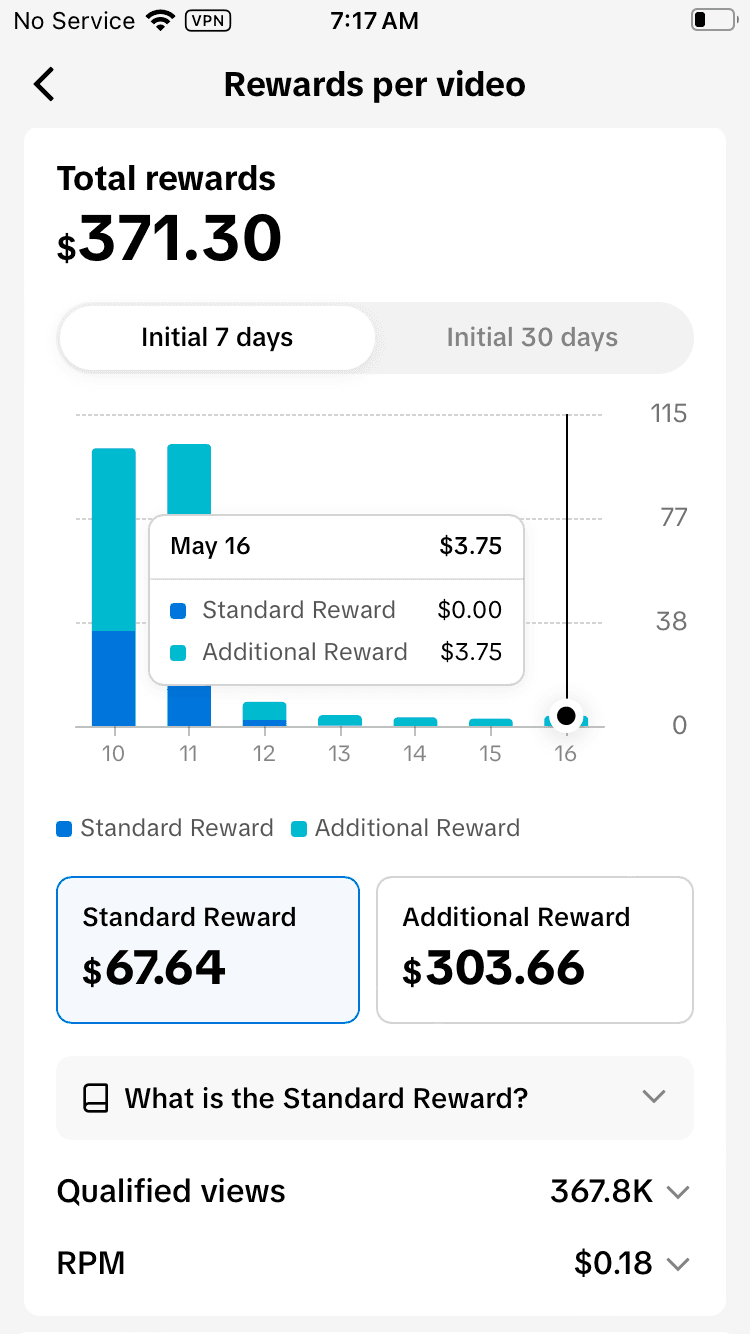Screen dimensions: 750x1334
Task: Select the Initial 7 days tab
Action: [217, 338]
